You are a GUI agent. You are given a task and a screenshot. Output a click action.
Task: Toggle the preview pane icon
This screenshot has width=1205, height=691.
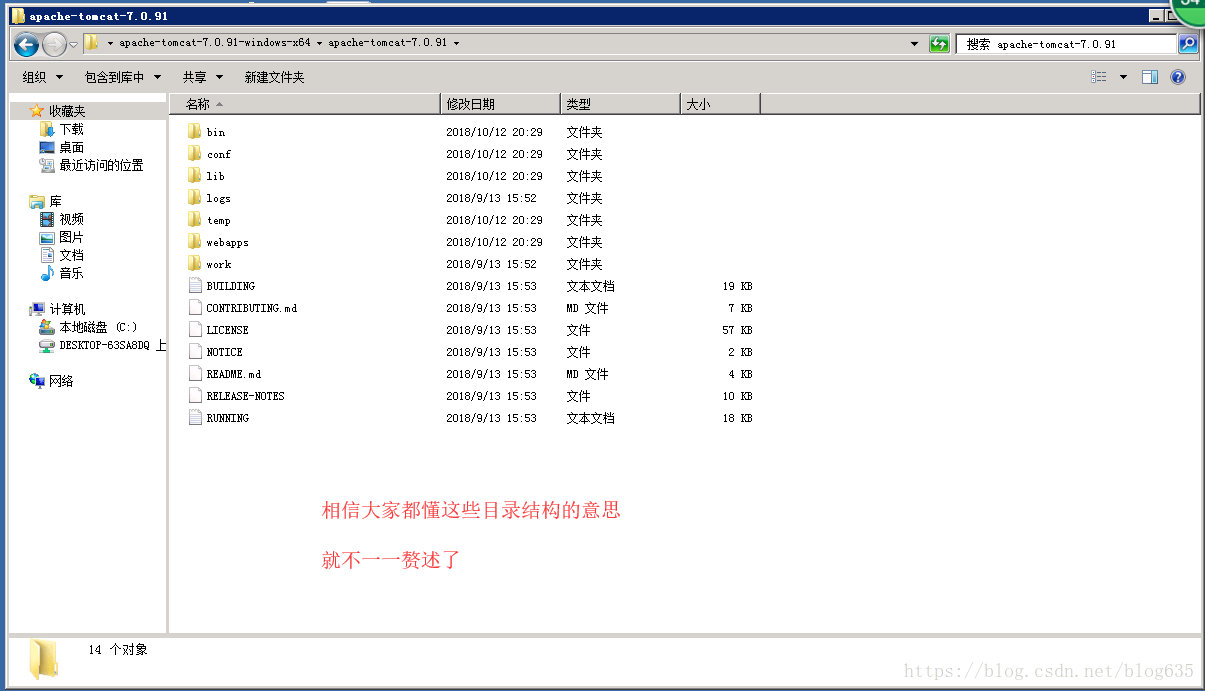tap(1150, 77)
